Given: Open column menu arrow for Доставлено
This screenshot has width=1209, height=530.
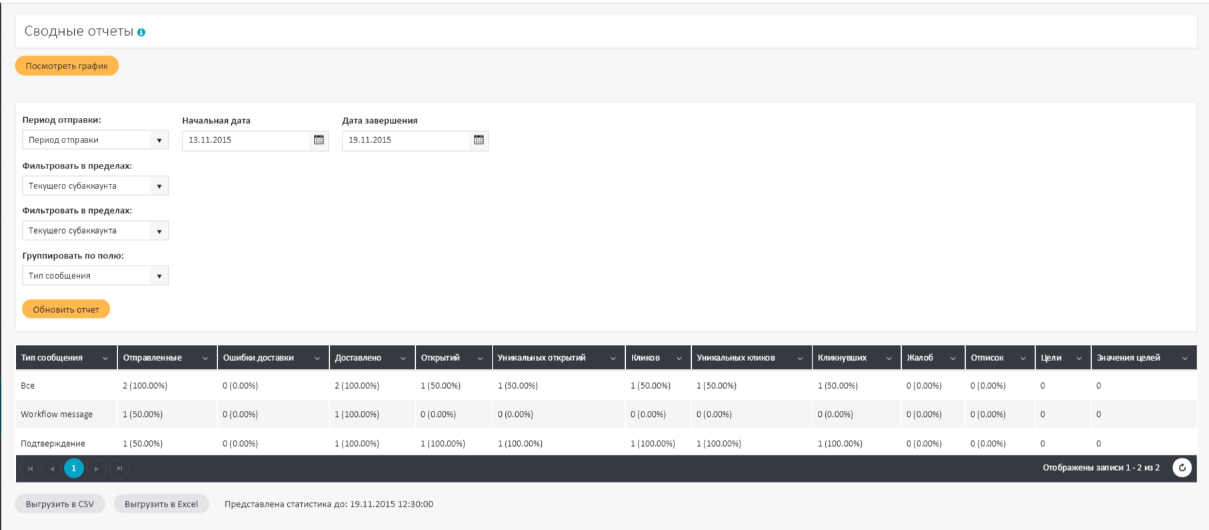Looking at the screenshot, I should coord(402,359).
